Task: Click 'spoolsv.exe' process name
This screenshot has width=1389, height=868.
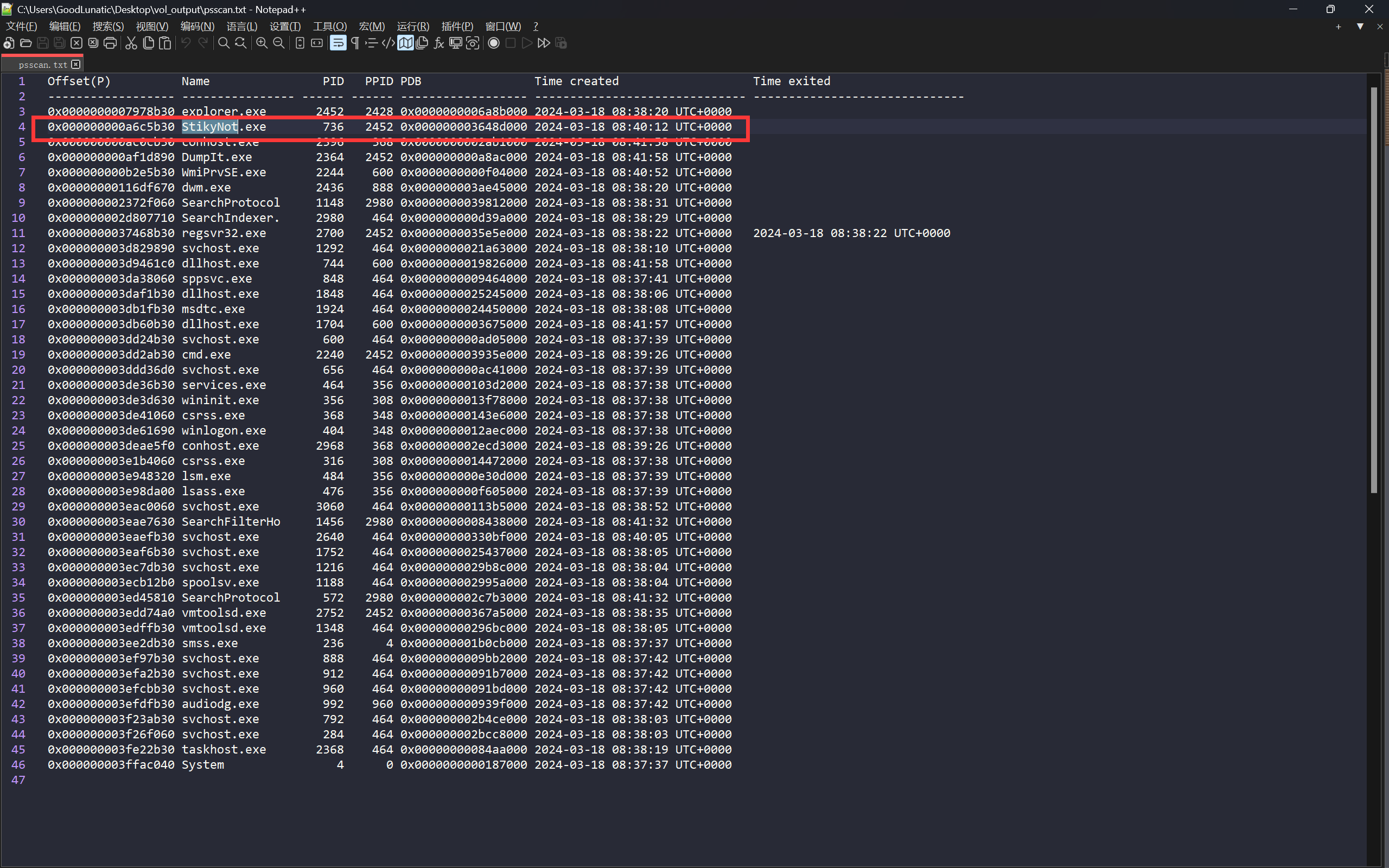Action: coord(220,582)
